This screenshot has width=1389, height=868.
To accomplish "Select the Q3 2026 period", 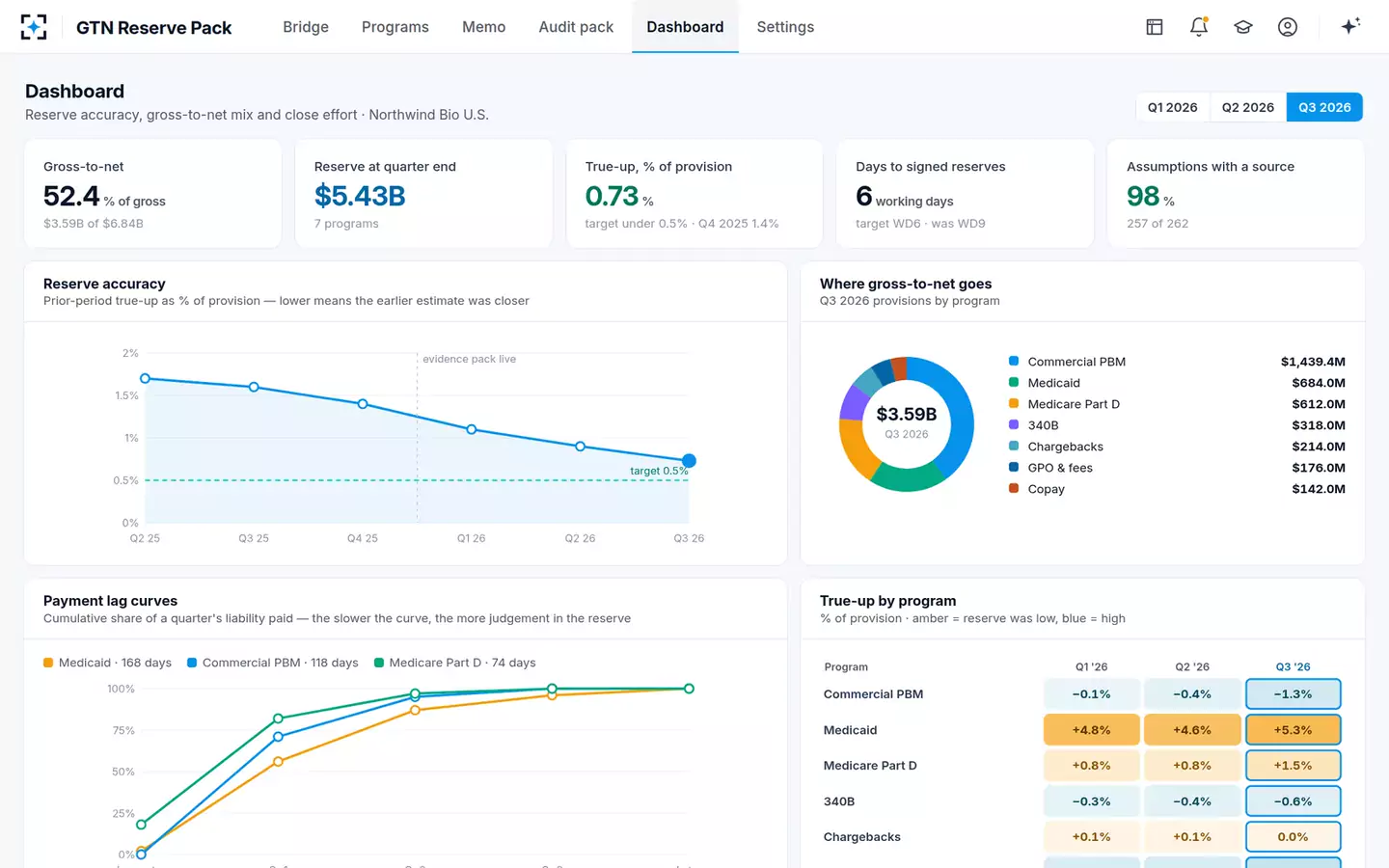I will coord(1324,107).
